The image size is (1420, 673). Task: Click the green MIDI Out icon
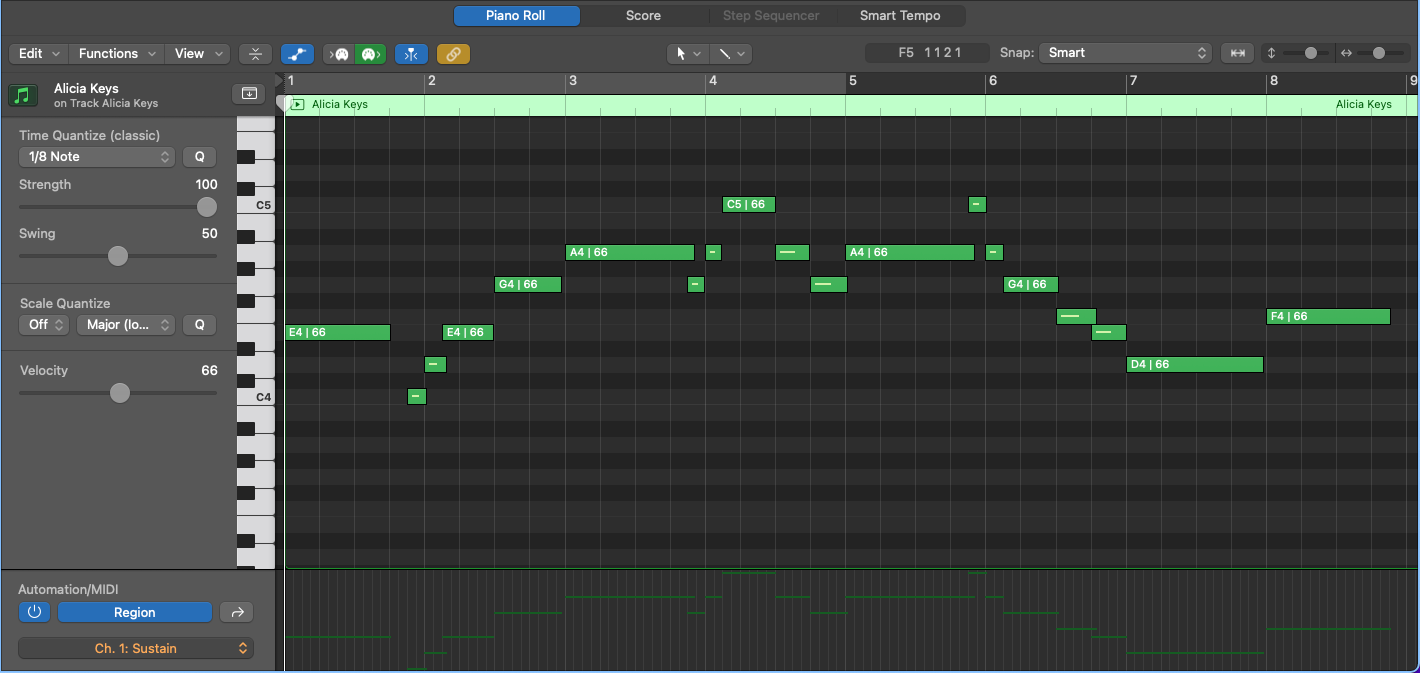(x=370, y=53)
